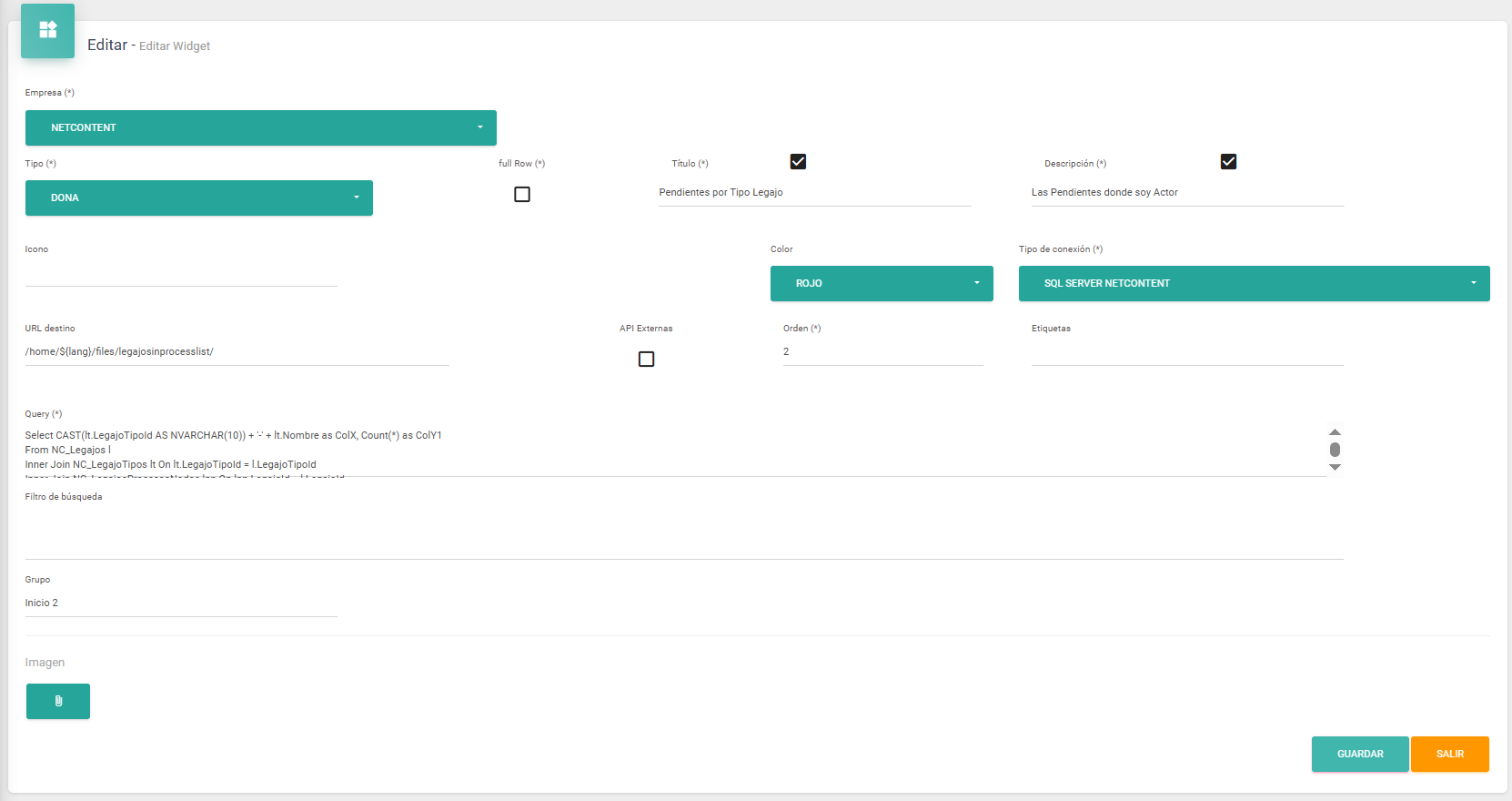The height and width of the screenshot is (801, 1512).
Task: Open the SQL SERVER NETCONTENT connection dropdown
Action: 1254,283
